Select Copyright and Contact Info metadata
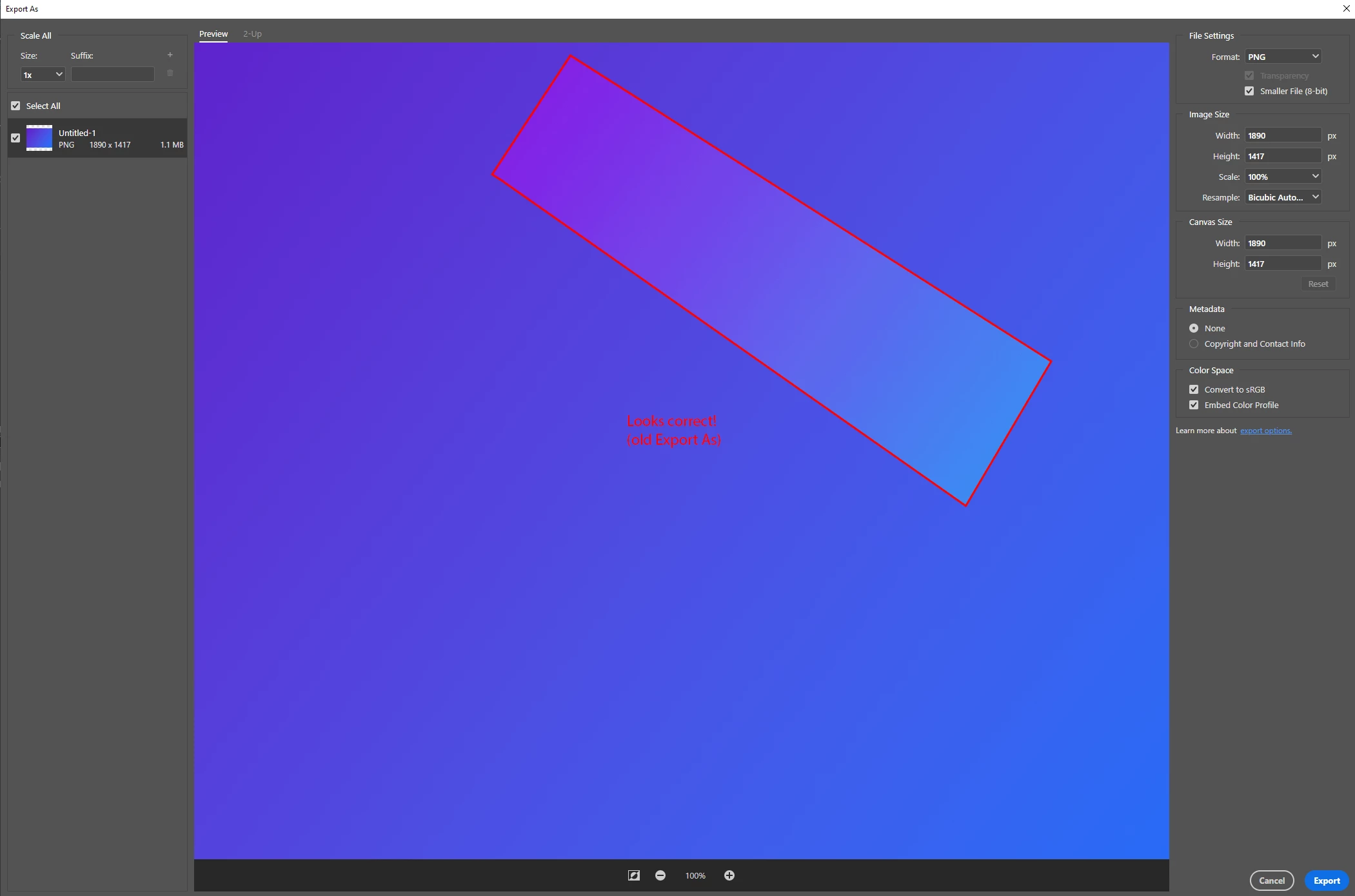The image size is (1355, 896). pos(1194,344)
